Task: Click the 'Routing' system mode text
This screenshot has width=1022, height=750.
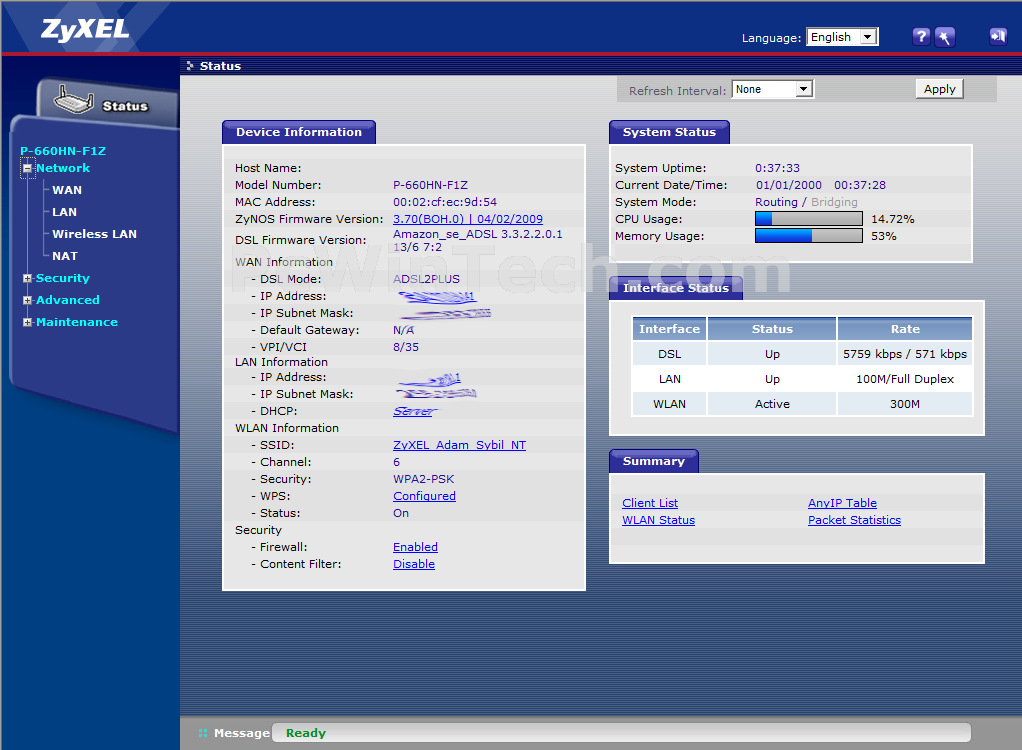Action: point(776,202)
